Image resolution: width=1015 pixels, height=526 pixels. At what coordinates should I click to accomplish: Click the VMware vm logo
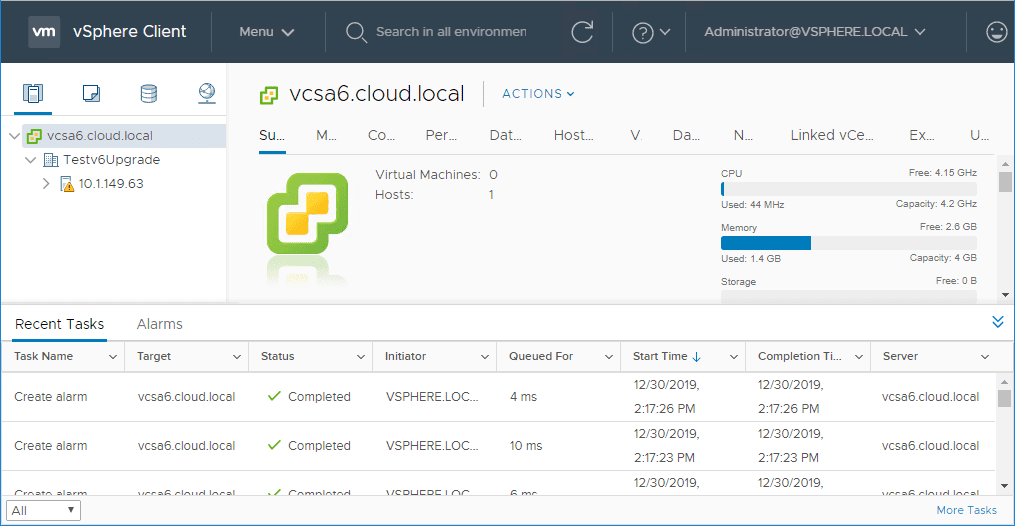click(x=43, y=31)
